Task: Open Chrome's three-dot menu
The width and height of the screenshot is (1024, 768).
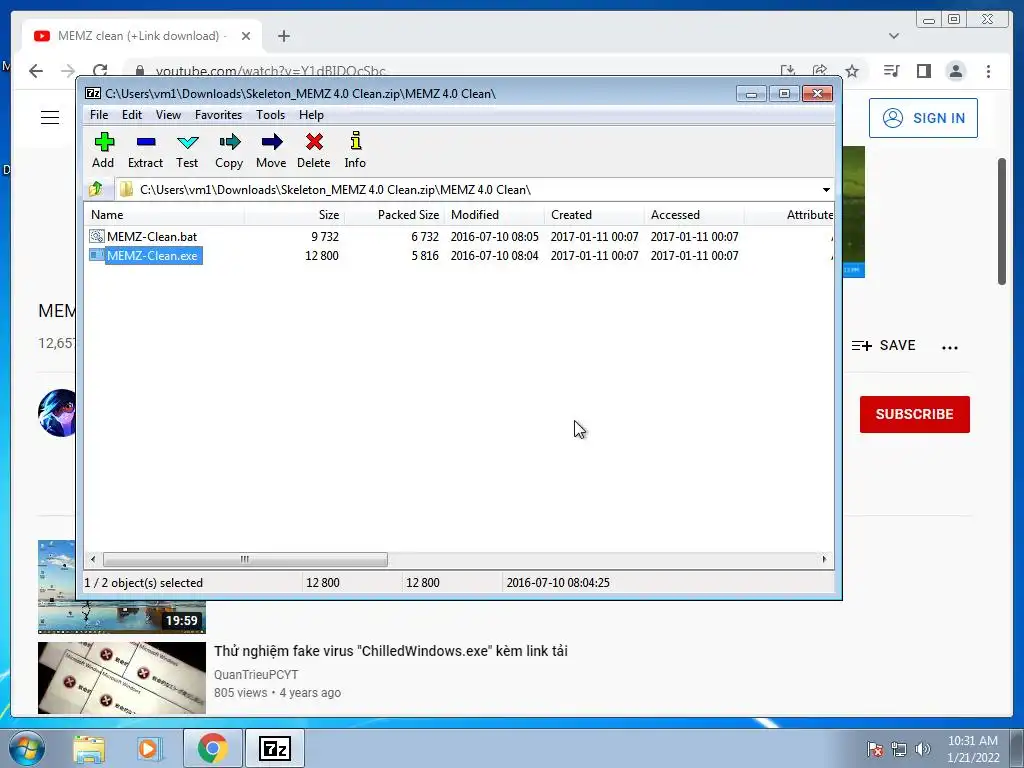Action: point(988,71)
